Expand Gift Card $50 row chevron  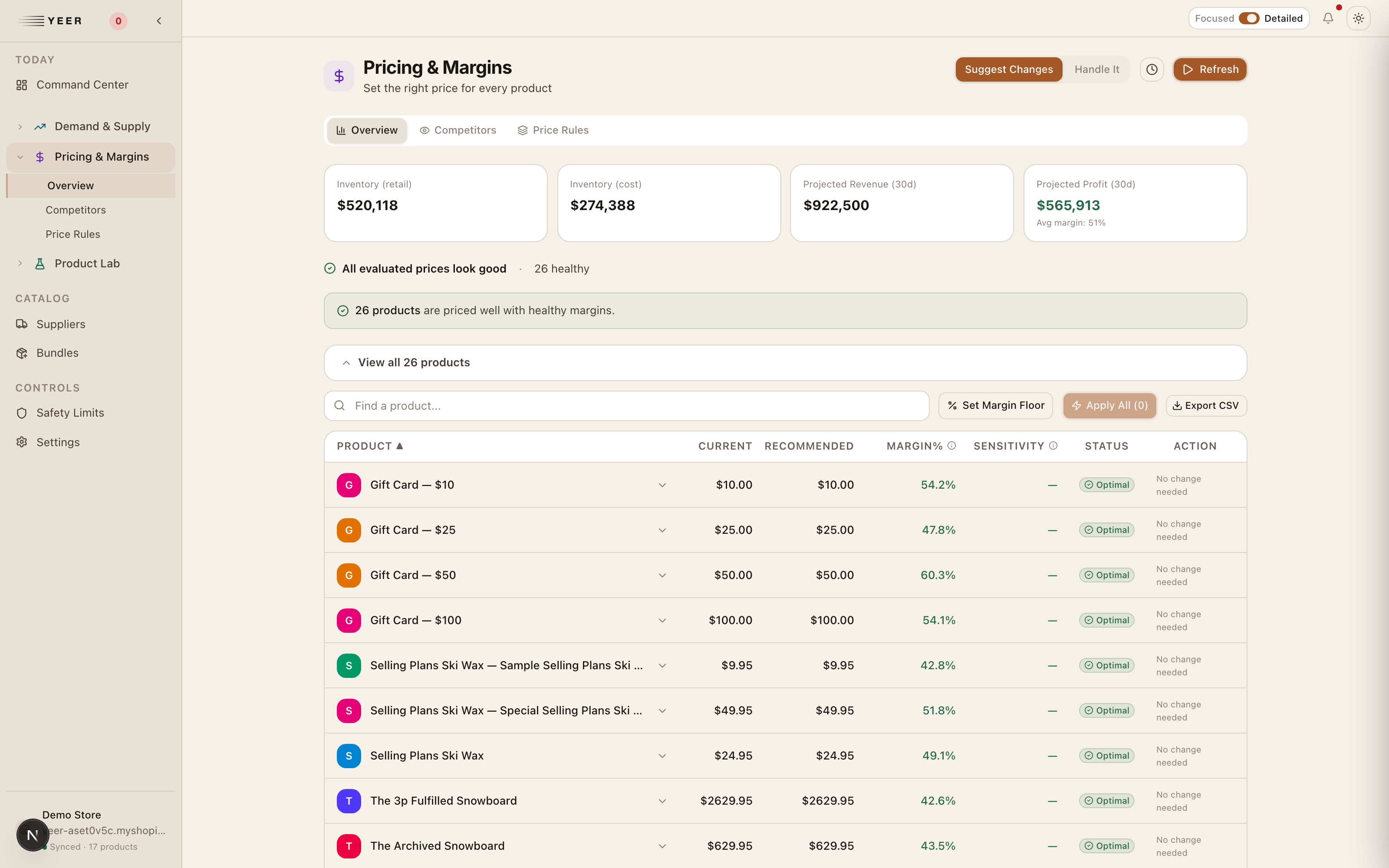tap(662, 575)
